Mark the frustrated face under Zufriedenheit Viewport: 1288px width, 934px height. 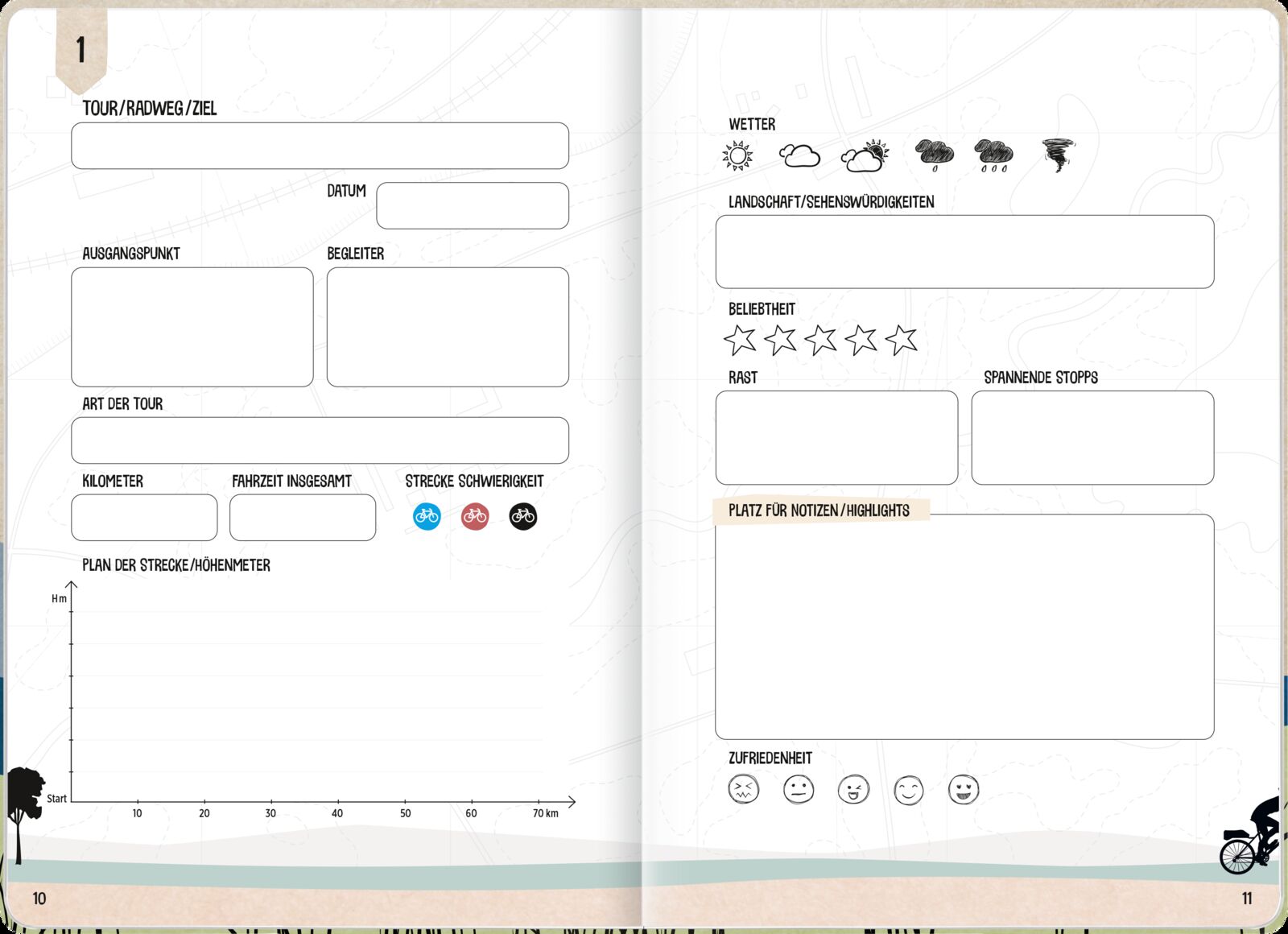[743, 790]
